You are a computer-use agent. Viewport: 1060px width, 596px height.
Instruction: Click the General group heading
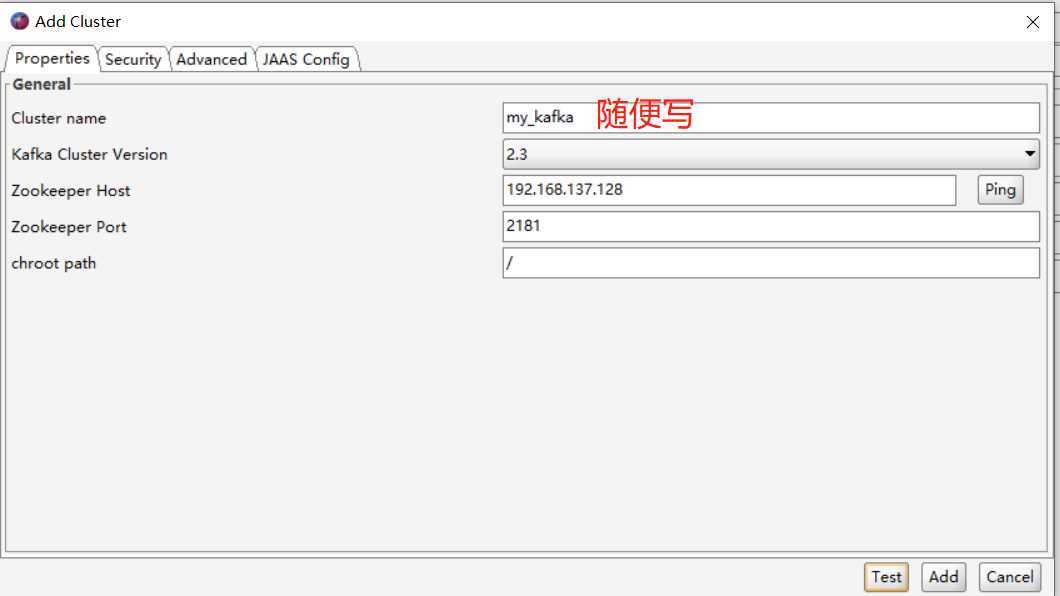[41, 84]
